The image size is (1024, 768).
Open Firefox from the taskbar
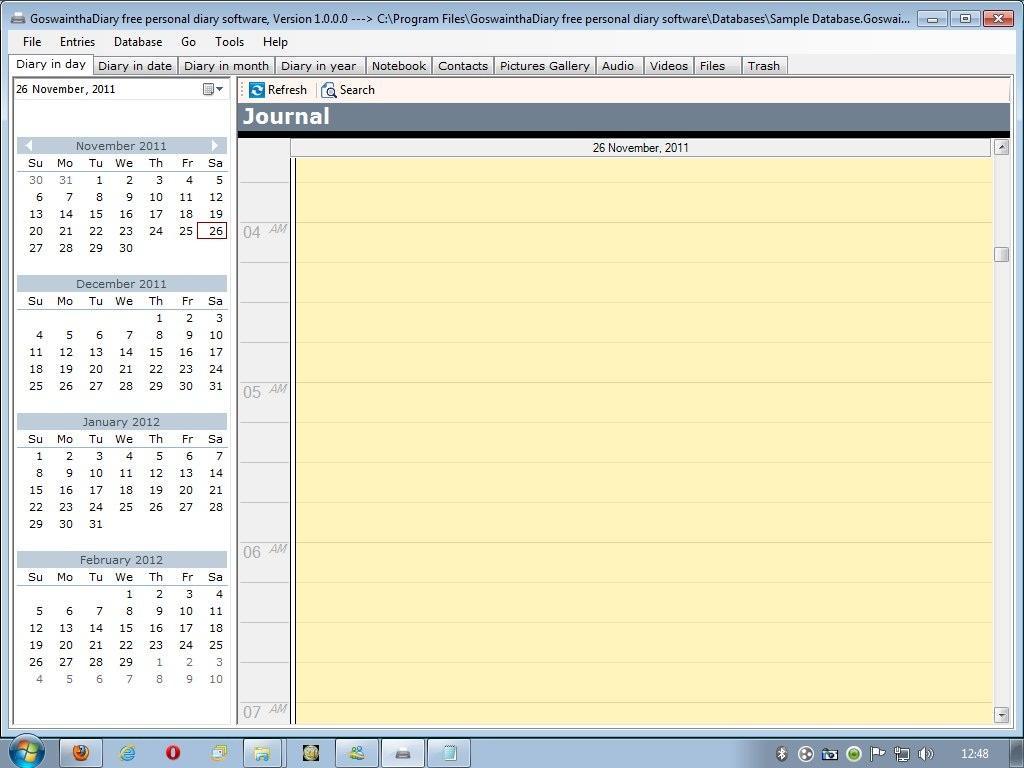[81, 753]
